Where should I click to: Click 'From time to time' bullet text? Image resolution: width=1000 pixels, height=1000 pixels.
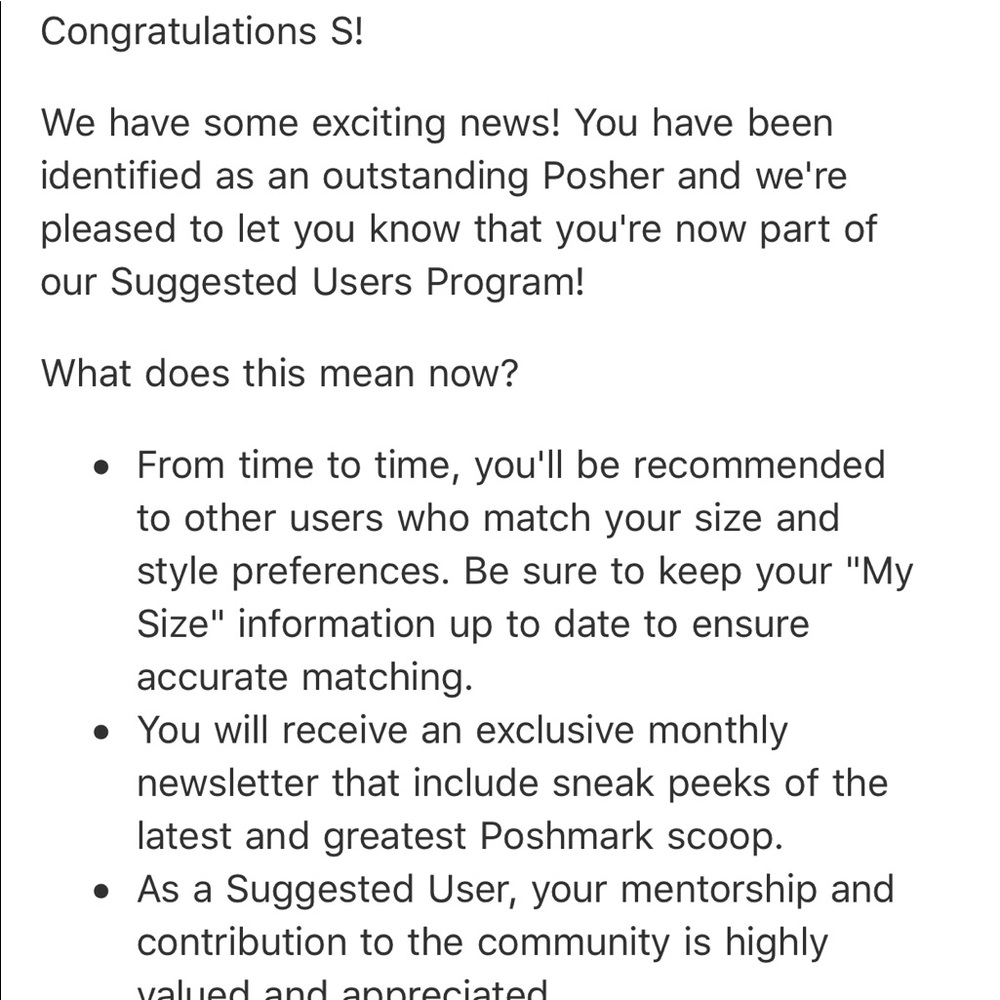coord(297,465)
